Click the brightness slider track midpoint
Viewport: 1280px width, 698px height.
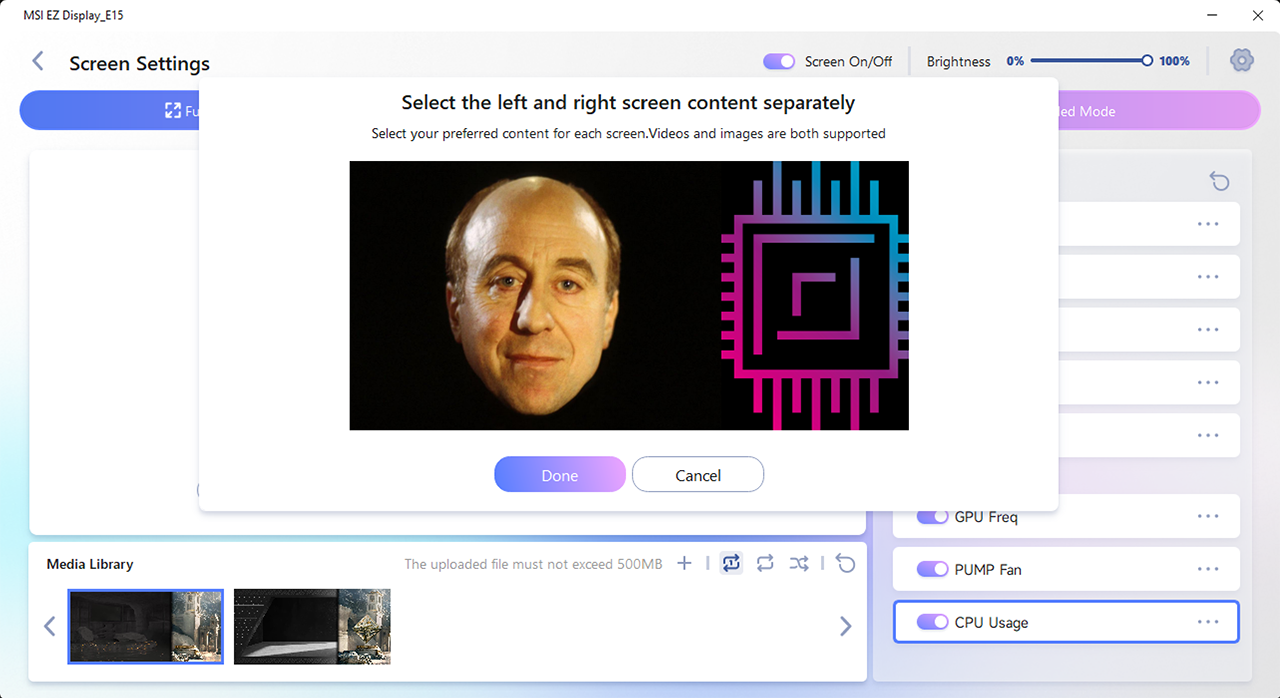[x=1090, y=61]
